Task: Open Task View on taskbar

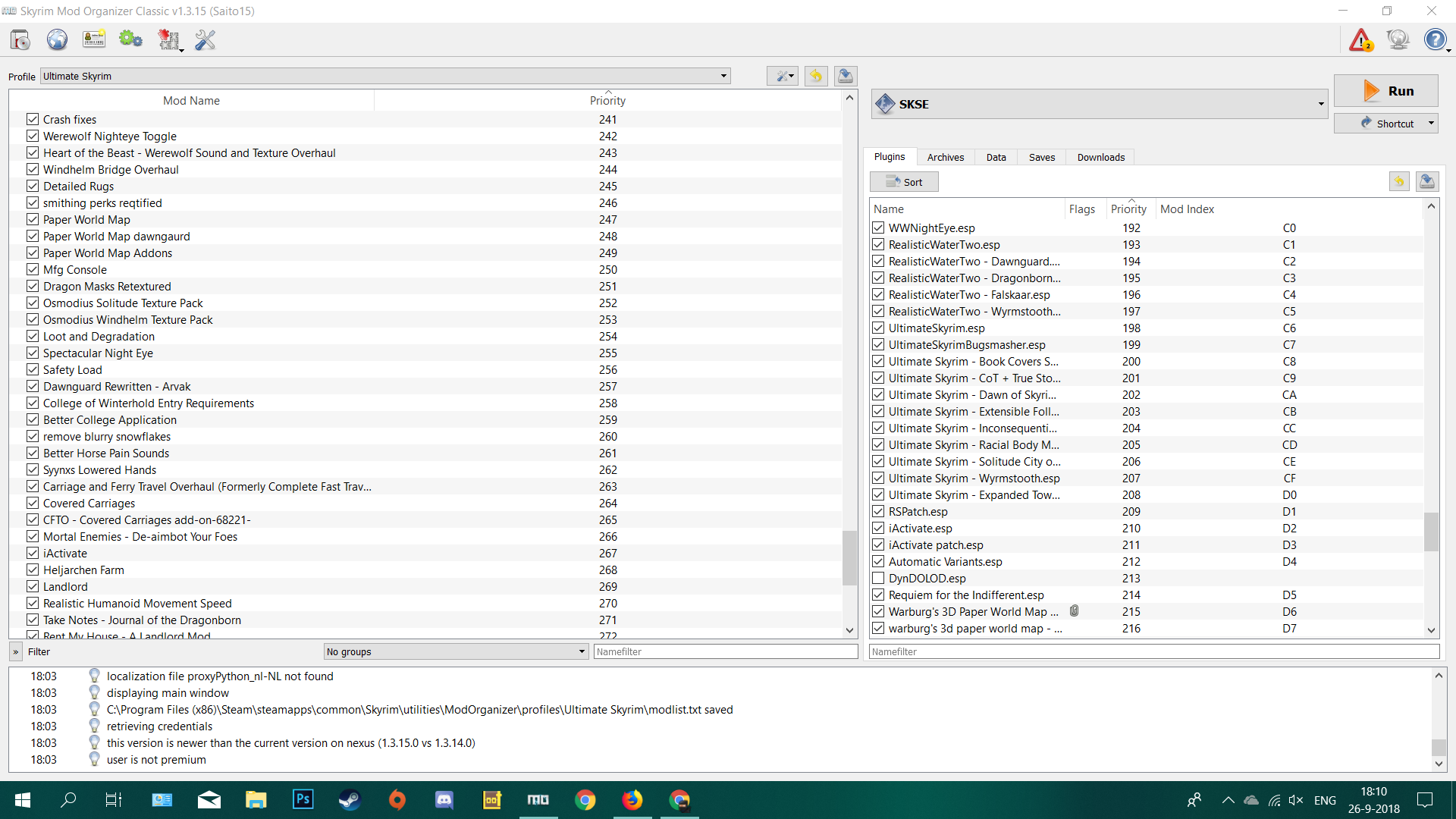Action: (x=114, y=800)
